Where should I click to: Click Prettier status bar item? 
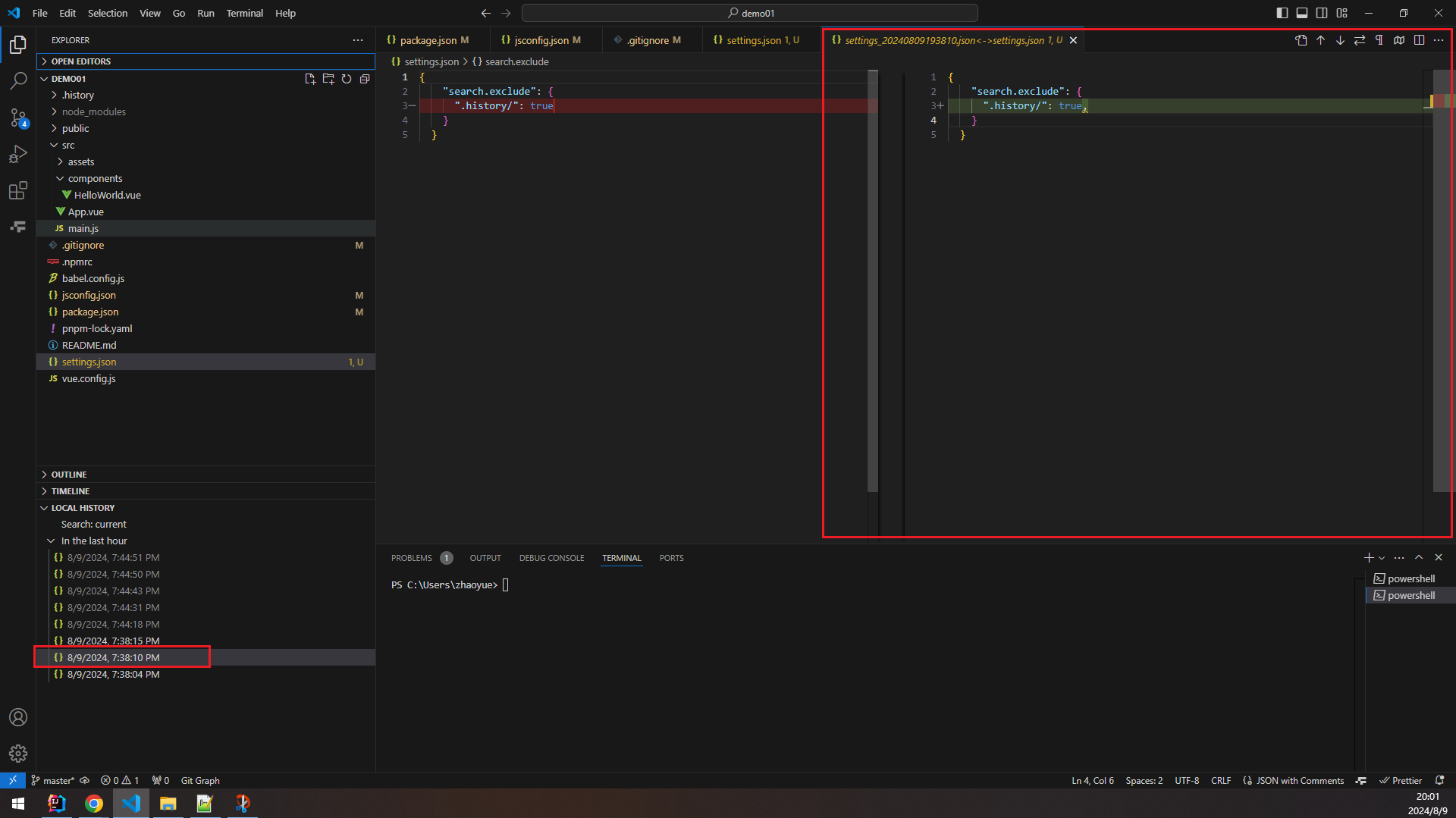[1400, 780]
